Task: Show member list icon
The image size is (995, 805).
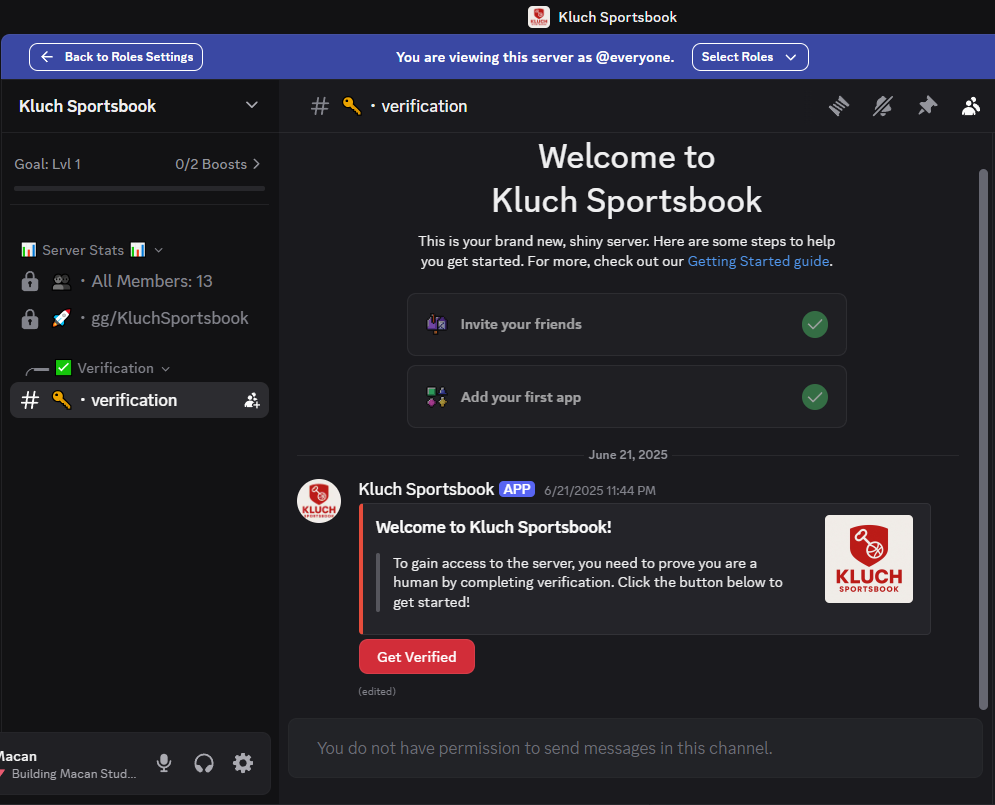Action: tap(971, 106)
